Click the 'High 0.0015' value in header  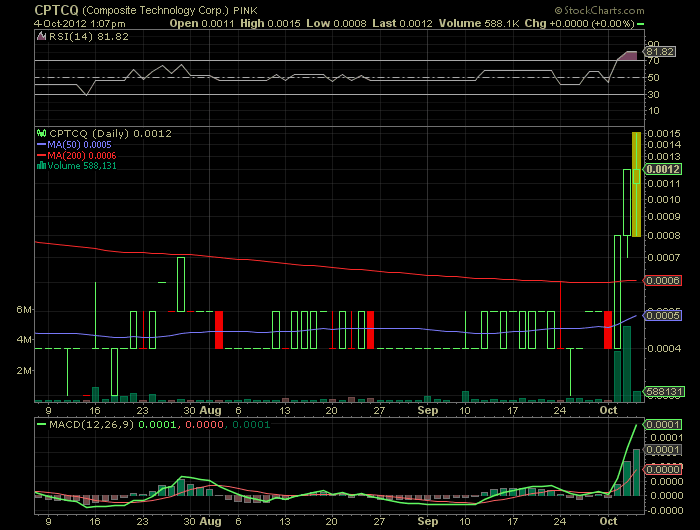[271, 23]
